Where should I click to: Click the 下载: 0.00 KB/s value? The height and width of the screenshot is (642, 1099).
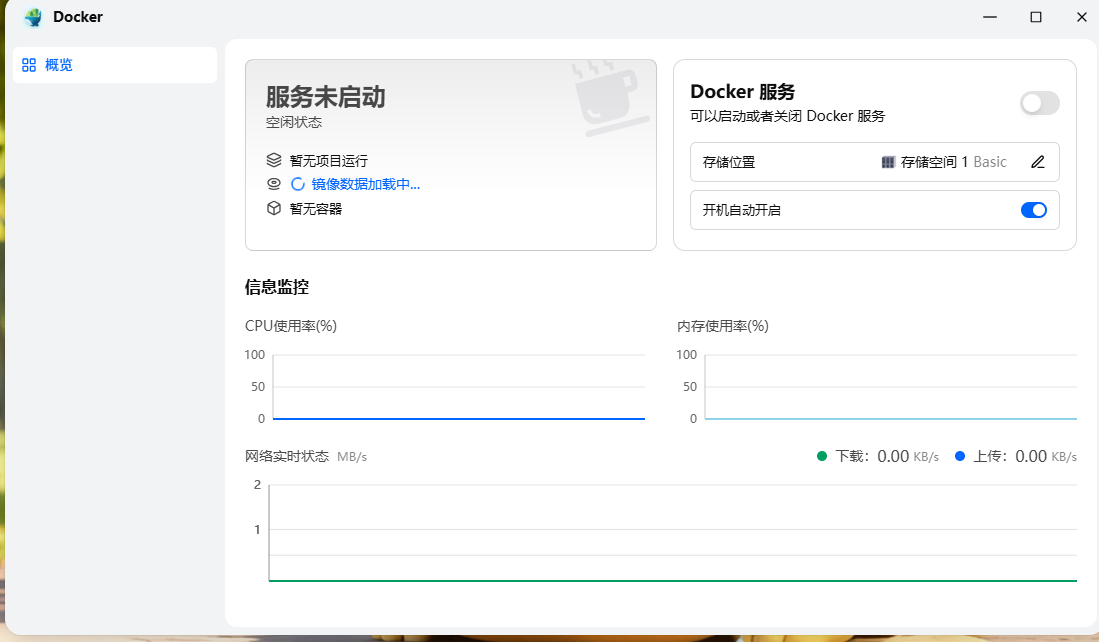887,456
